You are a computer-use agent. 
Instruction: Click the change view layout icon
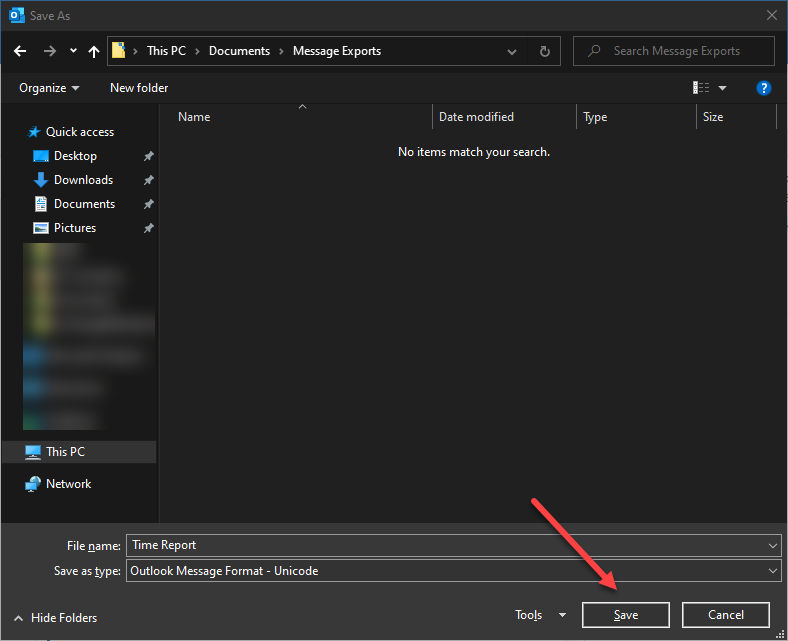pyautogui.click(x=702, y=88)
